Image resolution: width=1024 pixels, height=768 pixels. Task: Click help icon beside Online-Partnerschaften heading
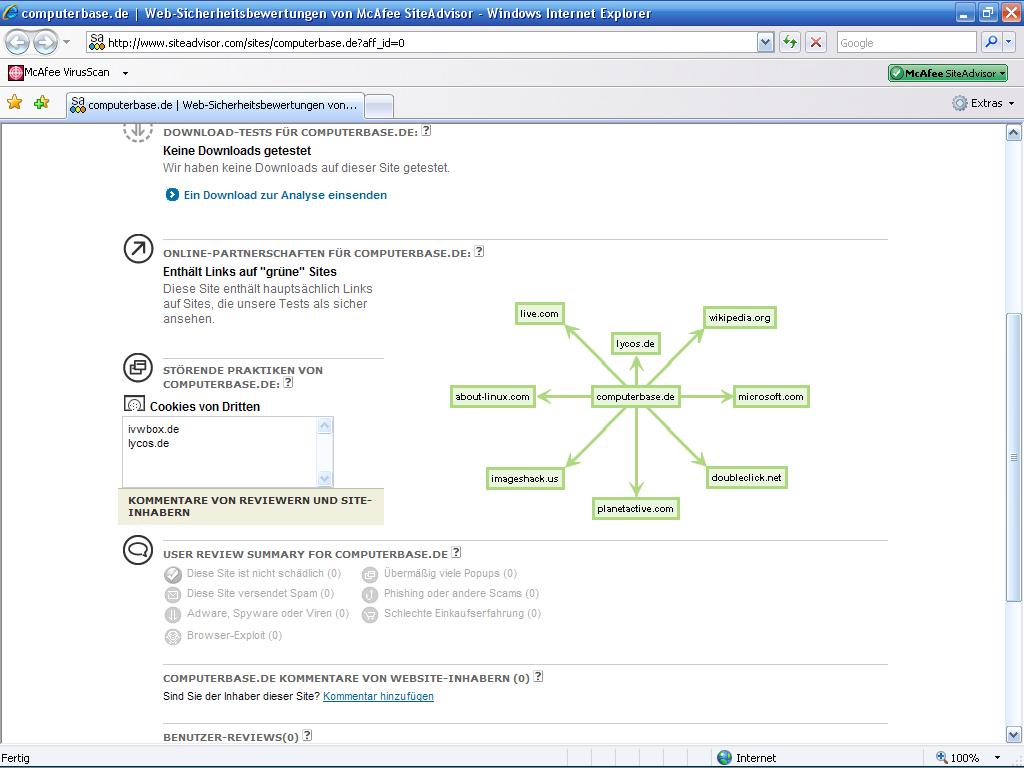click(479, 251)
